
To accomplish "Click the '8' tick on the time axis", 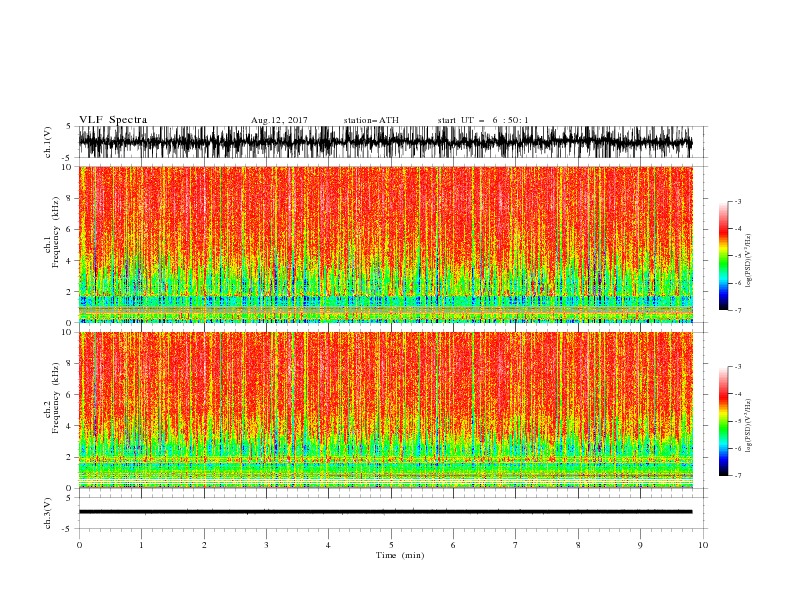I will [x=578, y=545].
